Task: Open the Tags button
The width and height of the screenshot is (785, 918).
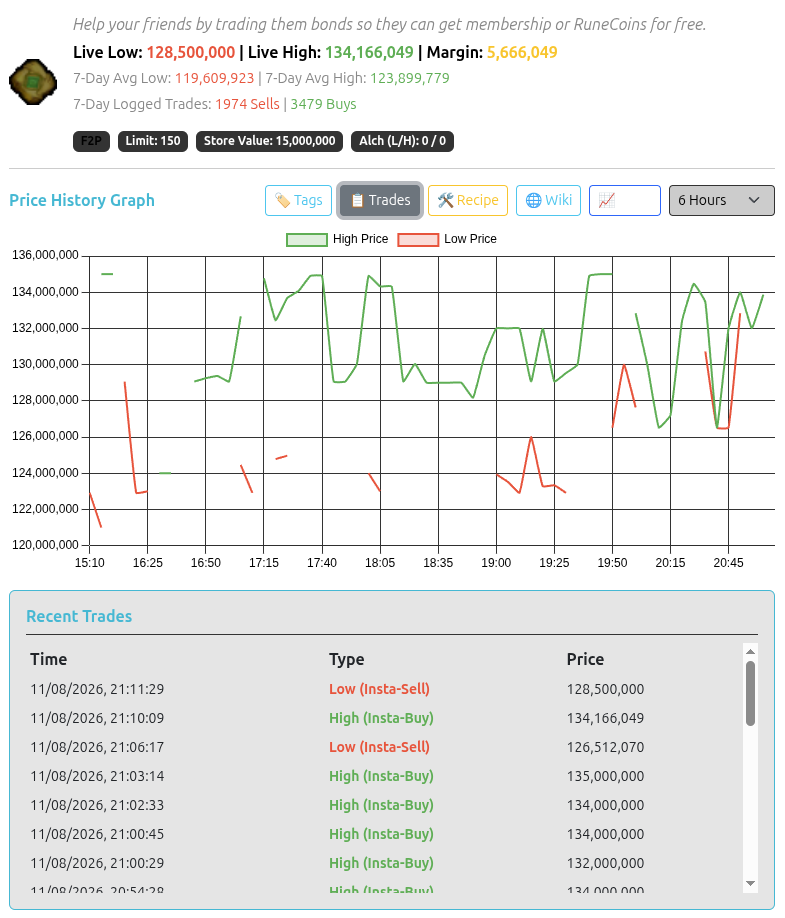Action: tap(299, 200)
